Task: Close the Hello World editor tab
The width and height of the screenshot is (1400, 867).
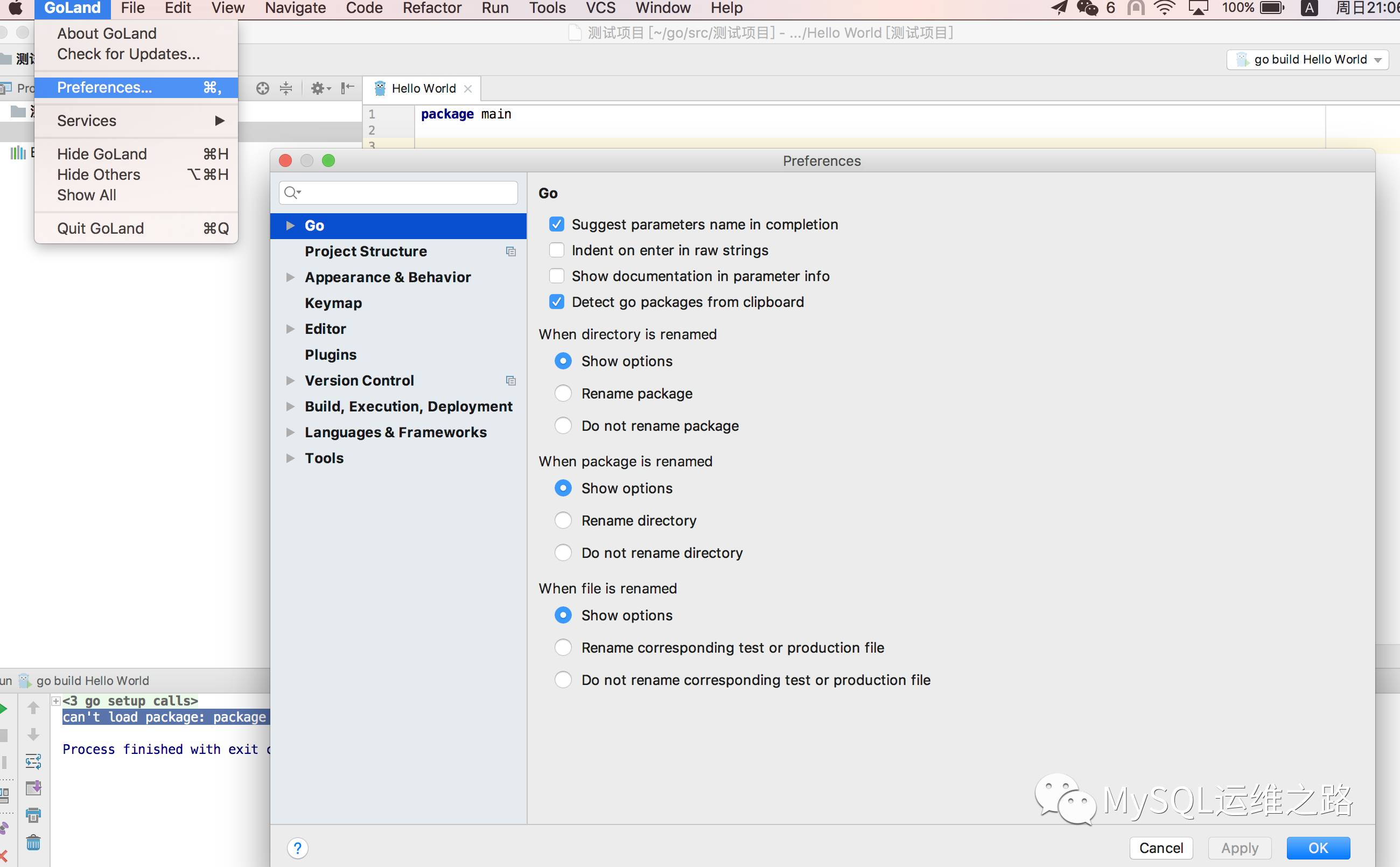Action: (468, 89)
